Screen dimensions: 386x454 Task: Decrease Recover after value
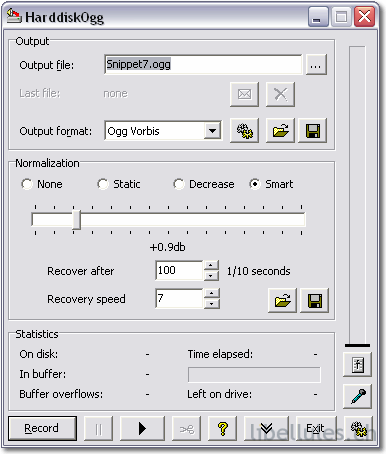tap(211, 275)
